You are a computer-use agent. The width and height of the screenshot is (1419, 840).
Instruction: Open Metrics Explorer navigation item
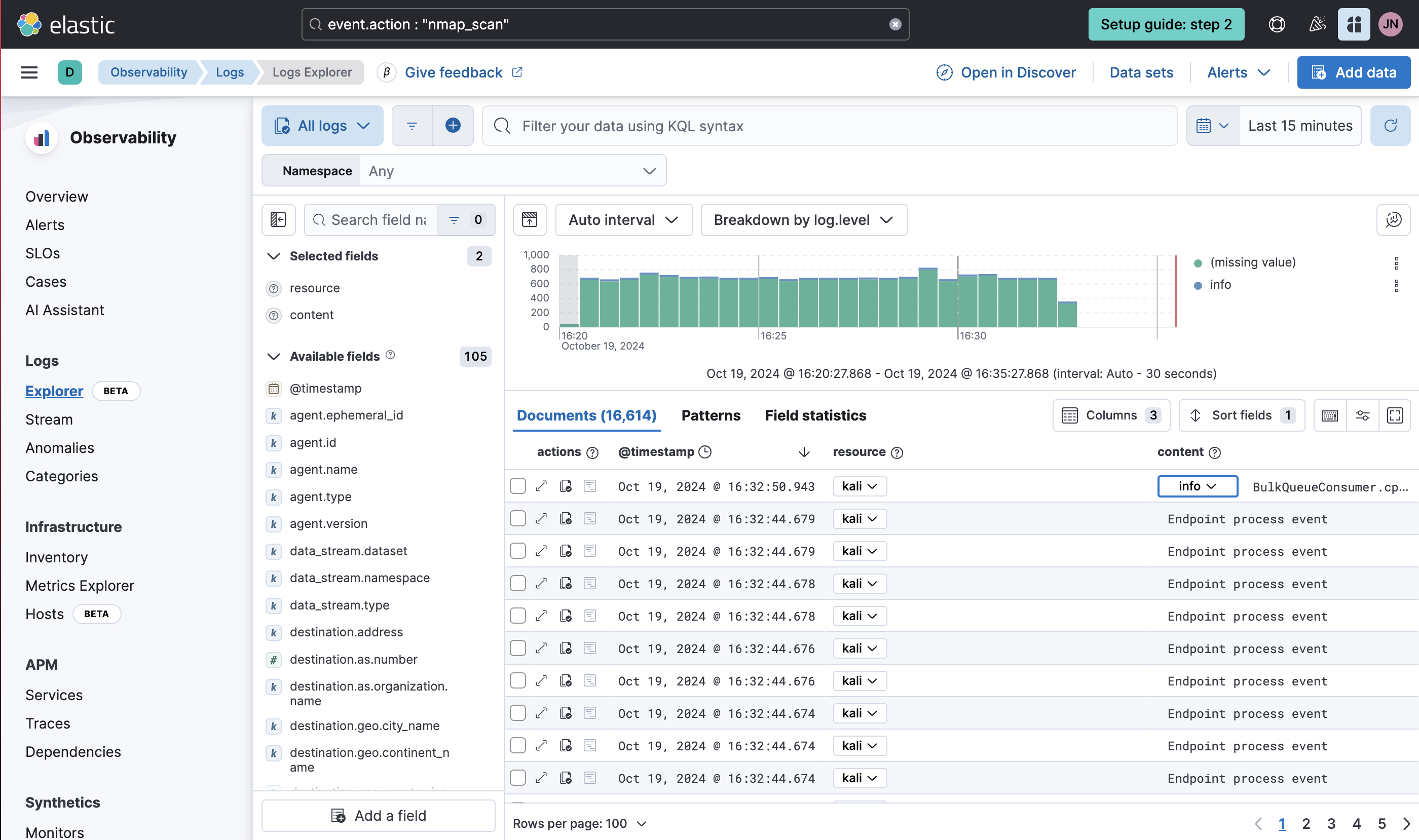coord(80,586)
